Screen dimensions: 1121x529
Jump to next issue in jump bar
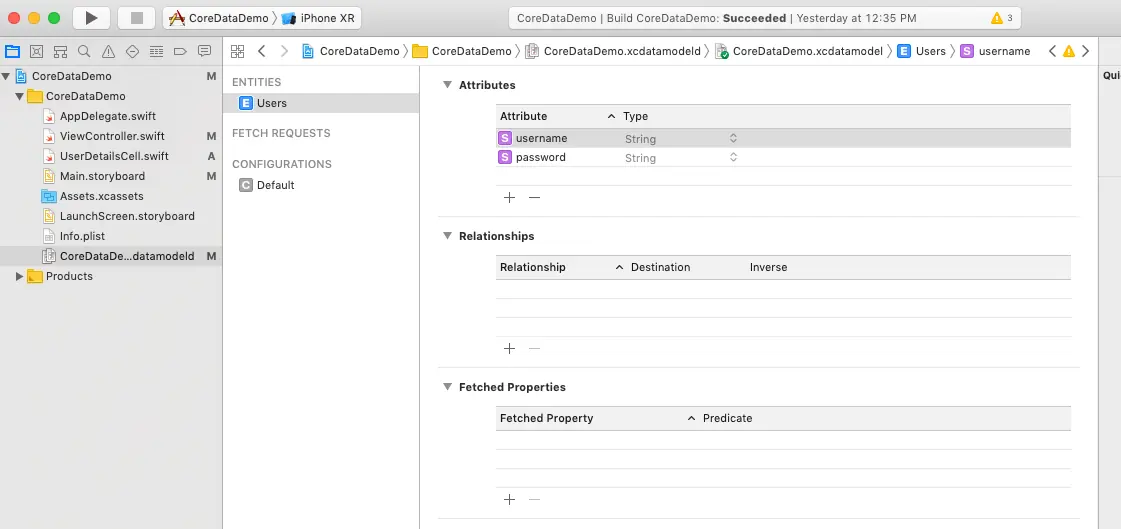[1086, 51]
